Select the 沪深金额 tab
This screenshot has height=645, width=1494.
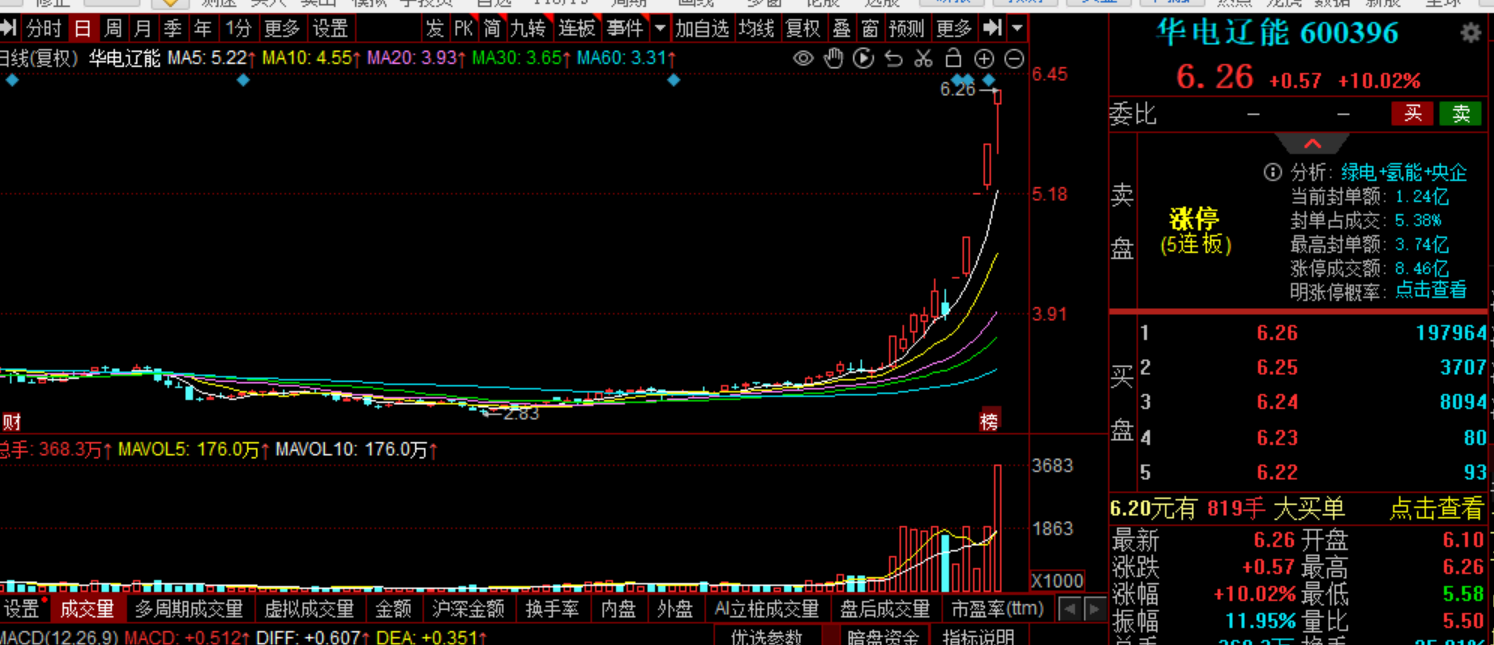coord(468,608)
